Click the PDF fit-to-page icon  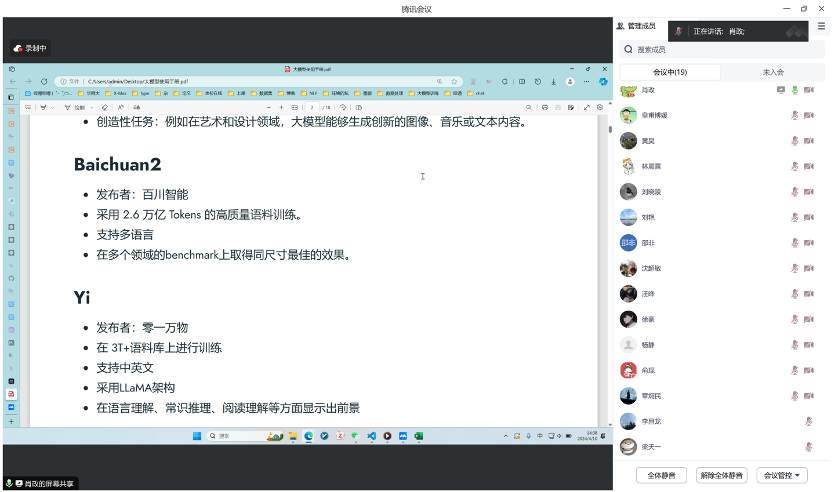[294, 107]
